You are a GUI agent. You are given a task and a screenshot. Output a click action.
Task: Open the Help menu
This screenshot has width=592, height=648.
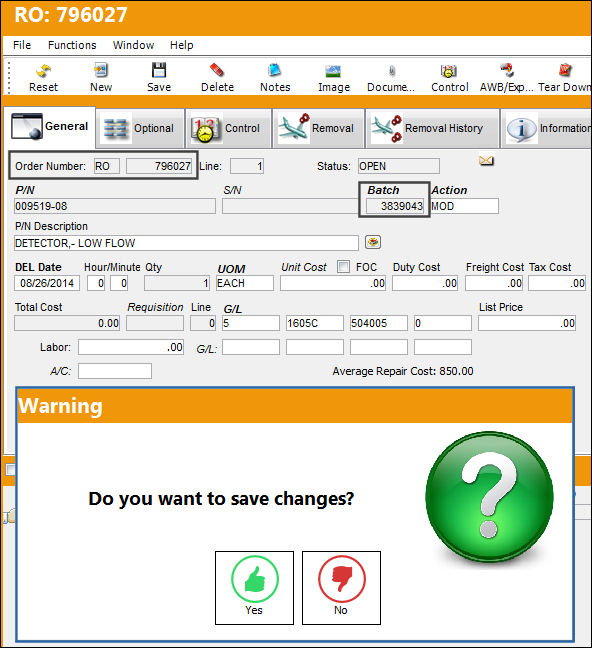pos(181,45)
